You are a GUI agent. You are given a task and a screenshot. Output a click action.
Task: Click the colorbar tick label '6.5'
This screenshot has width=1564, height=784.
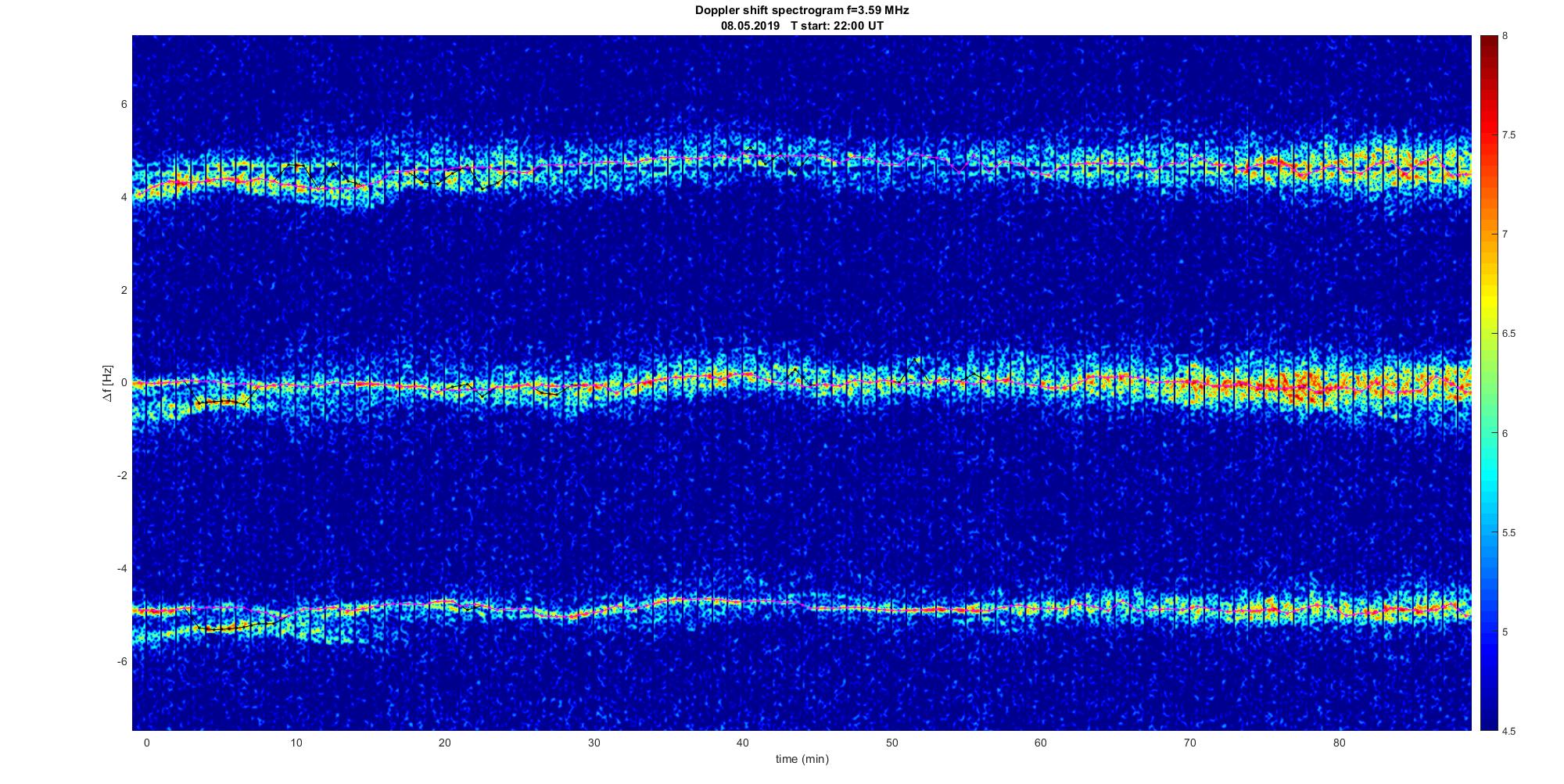[1508, 334]
